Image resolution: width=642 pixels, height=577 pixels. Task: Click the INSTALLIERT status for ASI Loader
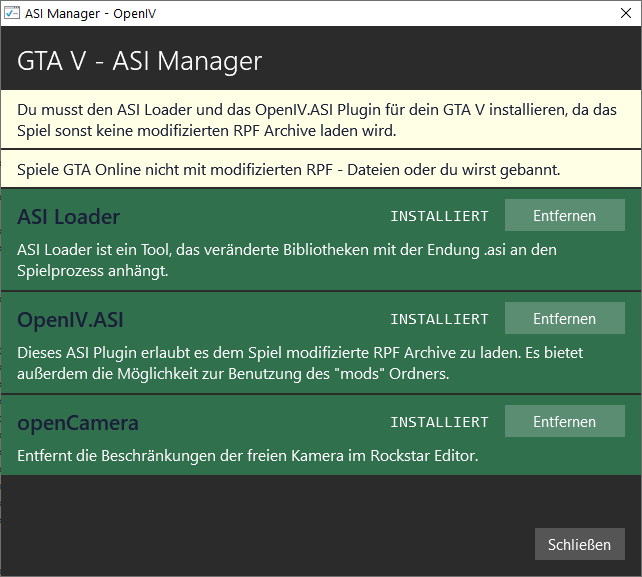click(x=439, y=217)
